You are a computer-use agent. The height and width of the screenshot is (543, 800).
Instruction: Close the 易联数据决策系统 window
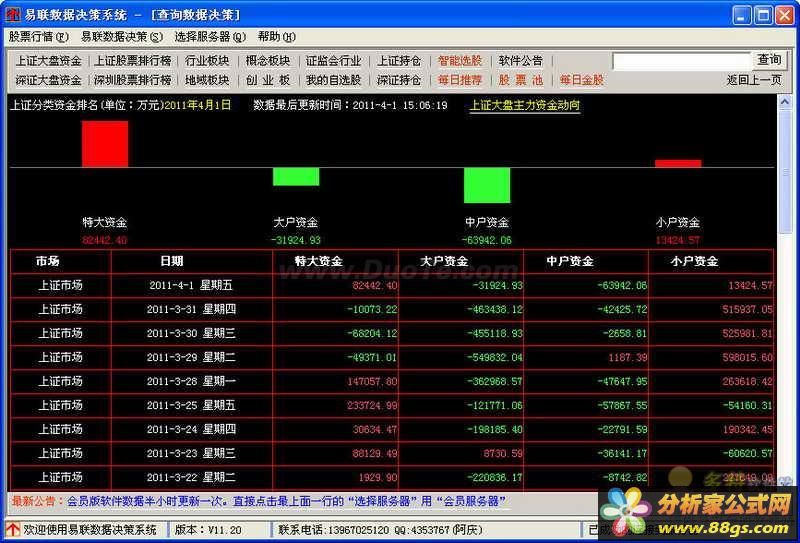(x=785, y=15)
